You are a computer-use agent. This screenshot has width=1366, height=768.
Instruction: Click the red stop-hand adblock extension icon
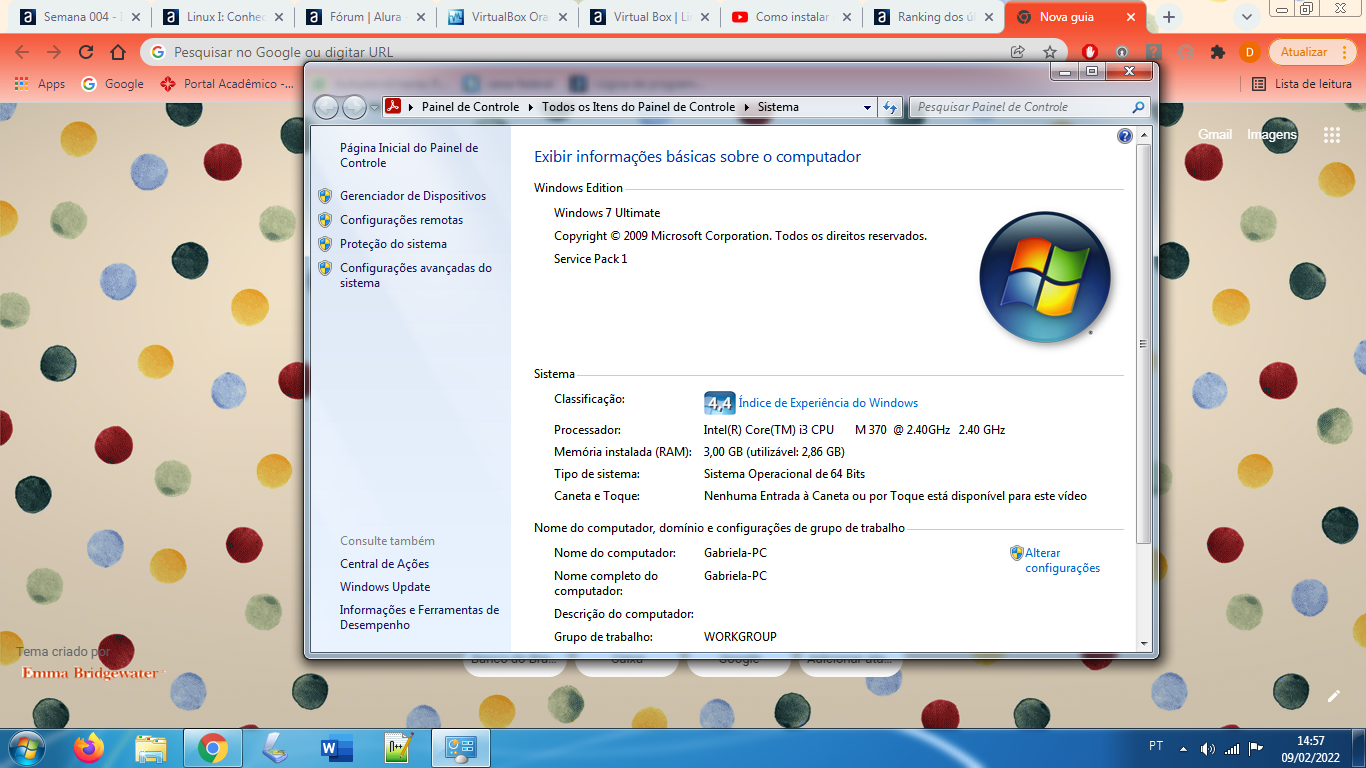click(1089, 52)
